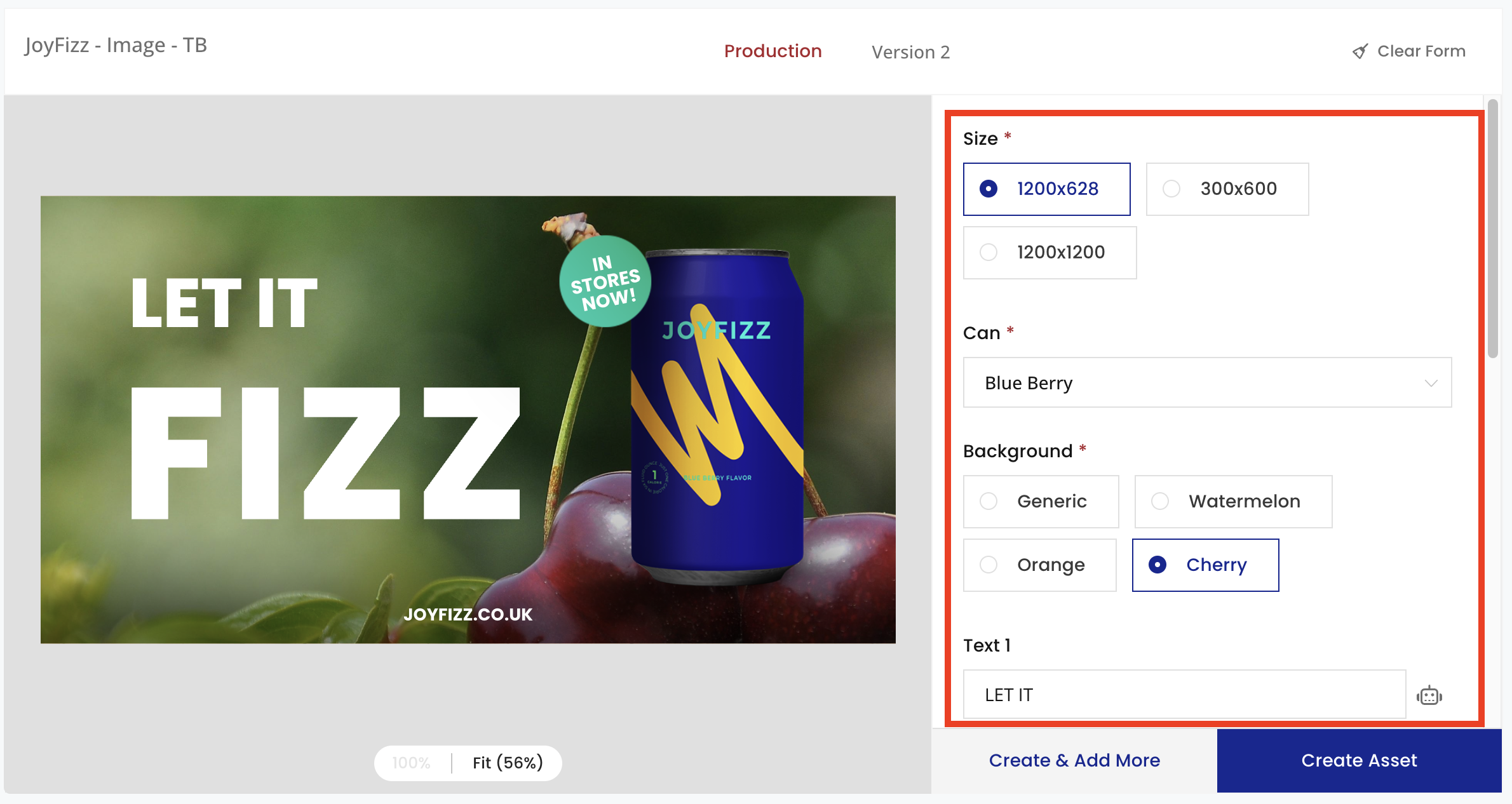Select the 300x600 size option
1512x804 pixels.
1227,189
